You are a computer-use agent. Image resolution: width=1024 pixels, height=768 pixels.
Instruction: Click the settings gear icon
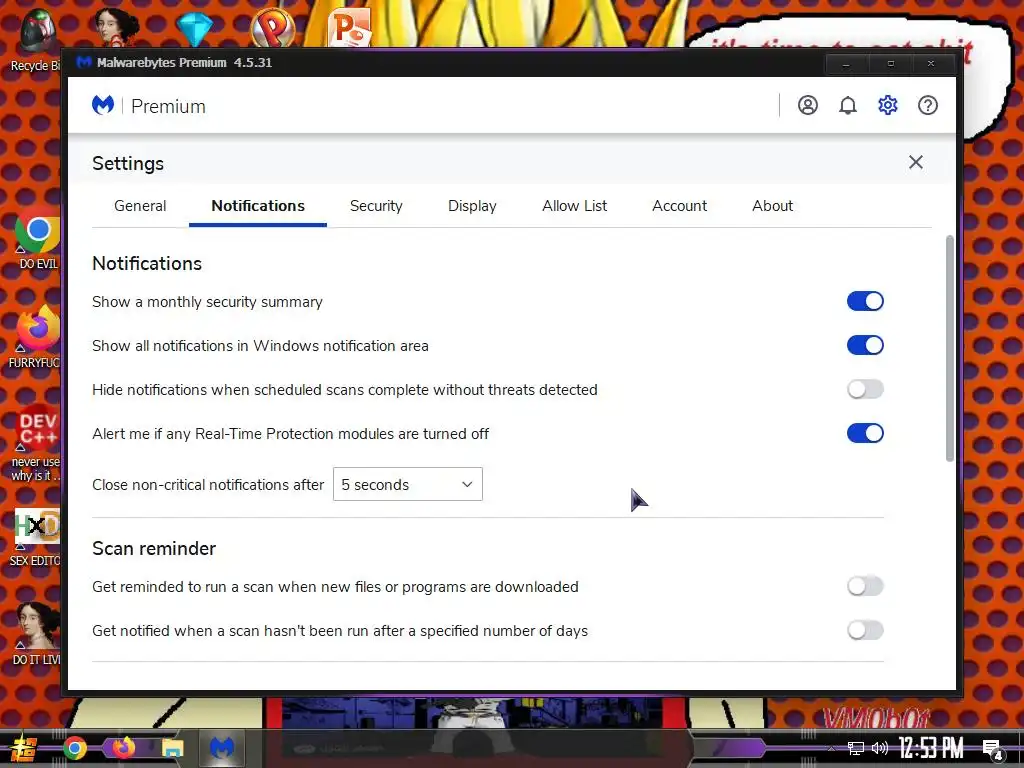[x=888, y=105]
